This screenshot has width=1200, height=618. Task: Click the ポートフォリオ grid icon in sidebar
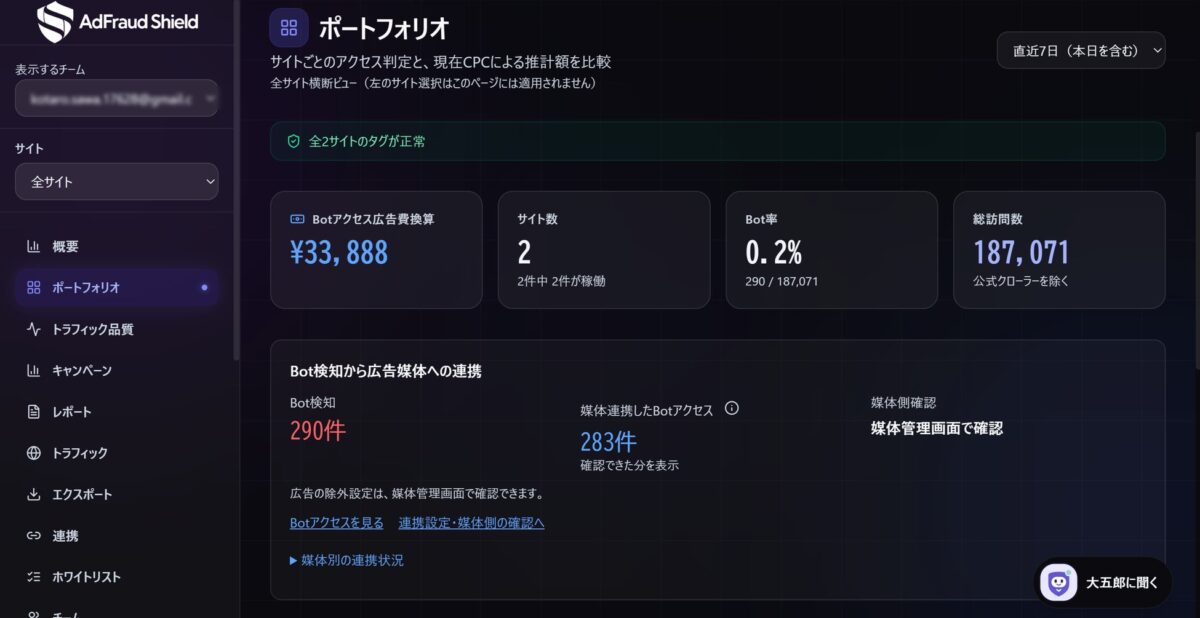pyautogui.click(x=33, y=287)
